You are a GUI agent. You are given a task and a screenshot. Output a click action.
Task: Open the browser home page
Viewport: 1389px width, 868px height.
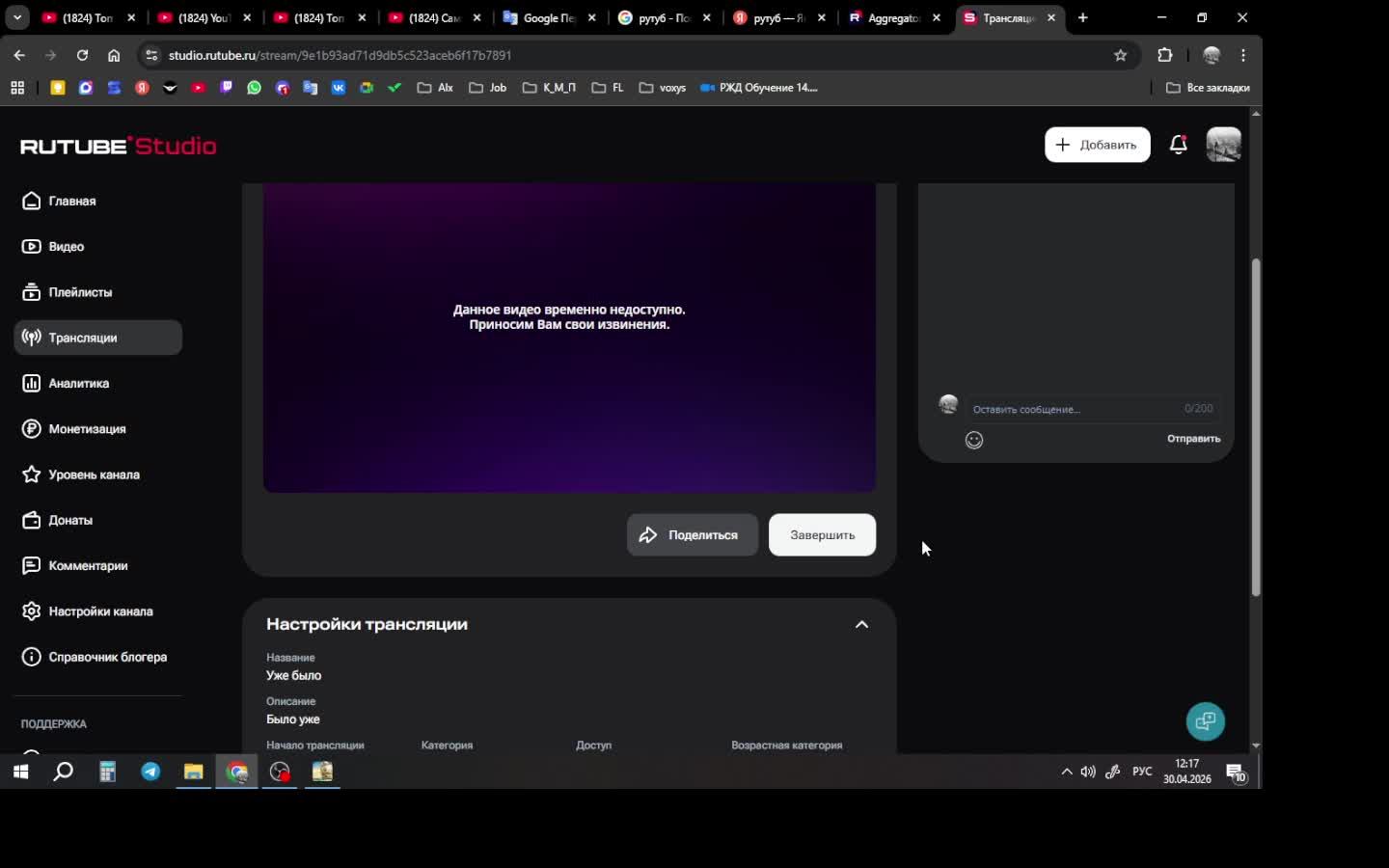coord(114,56)
